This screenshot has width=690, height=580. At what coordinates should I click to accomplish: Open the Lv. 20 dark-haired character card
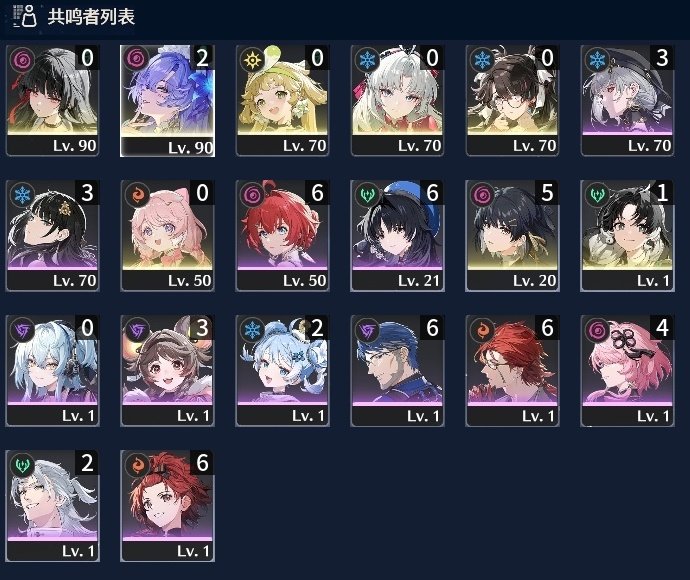click(x=512, y=235)
